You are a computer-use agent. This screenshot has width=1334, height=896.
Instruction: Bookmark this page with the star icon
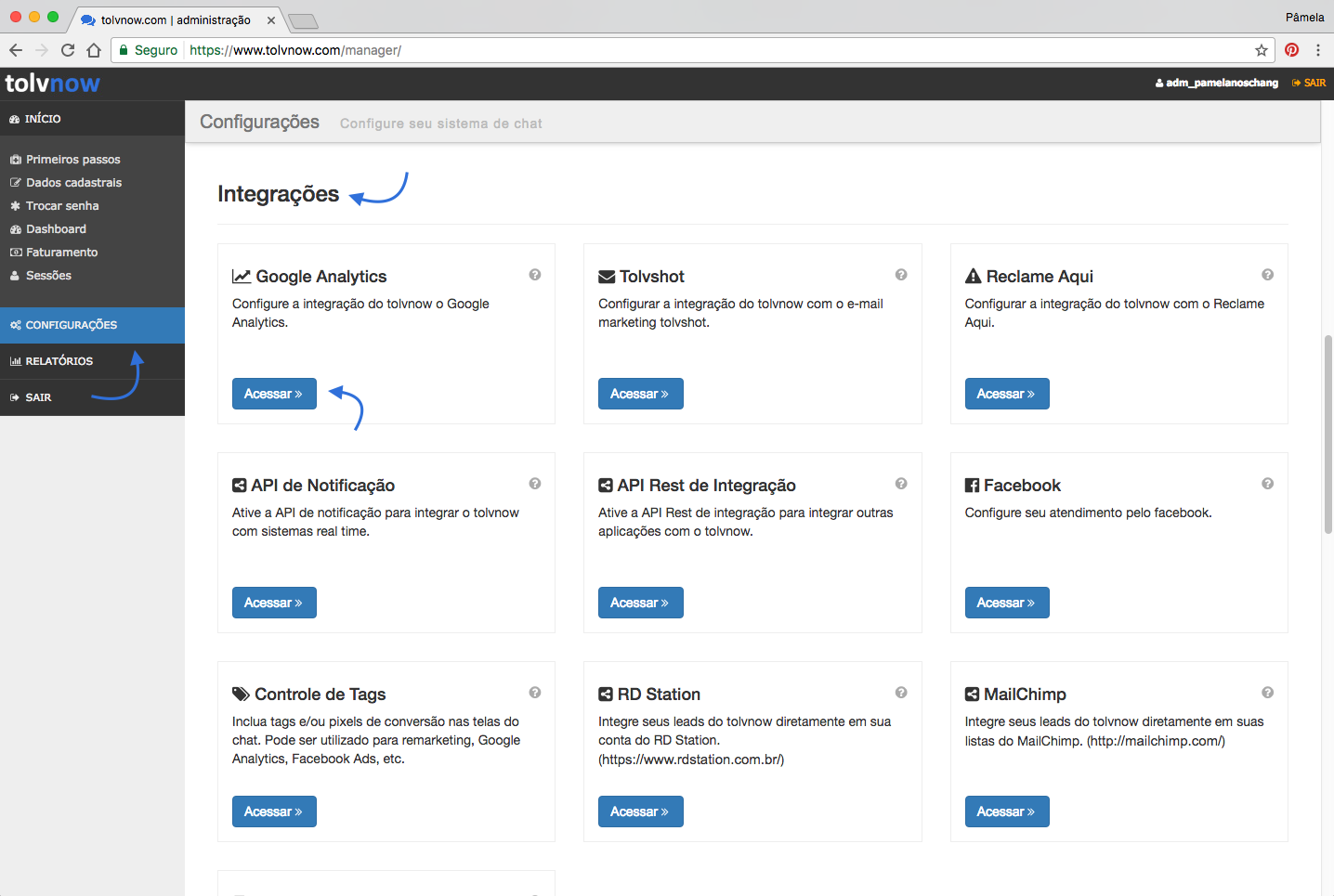click(x=1262, y=50)
